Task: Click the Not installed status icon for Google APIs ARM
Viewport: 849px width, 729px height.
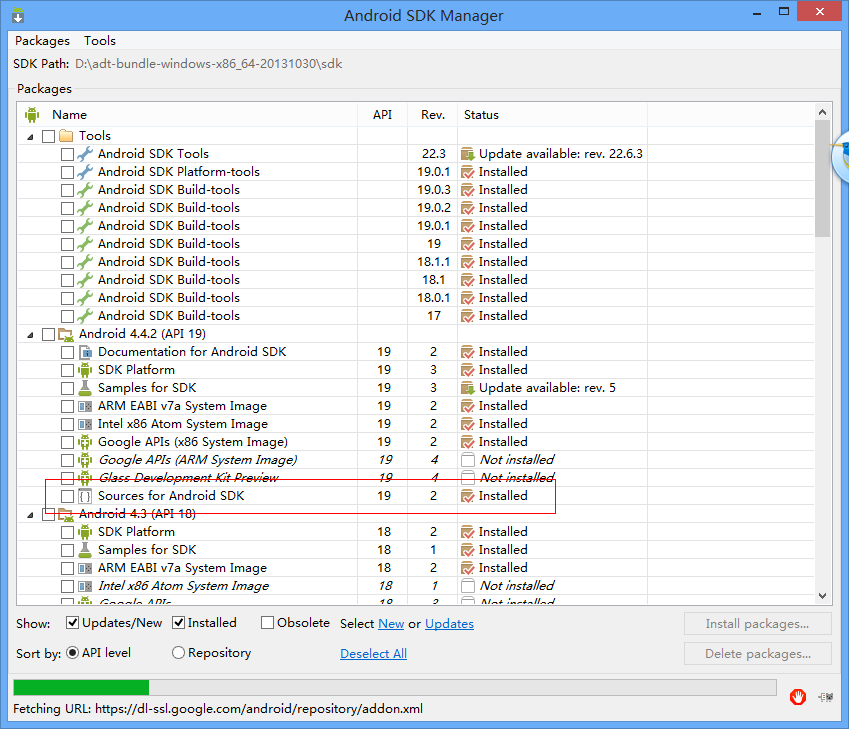Action: click(468, 460)
